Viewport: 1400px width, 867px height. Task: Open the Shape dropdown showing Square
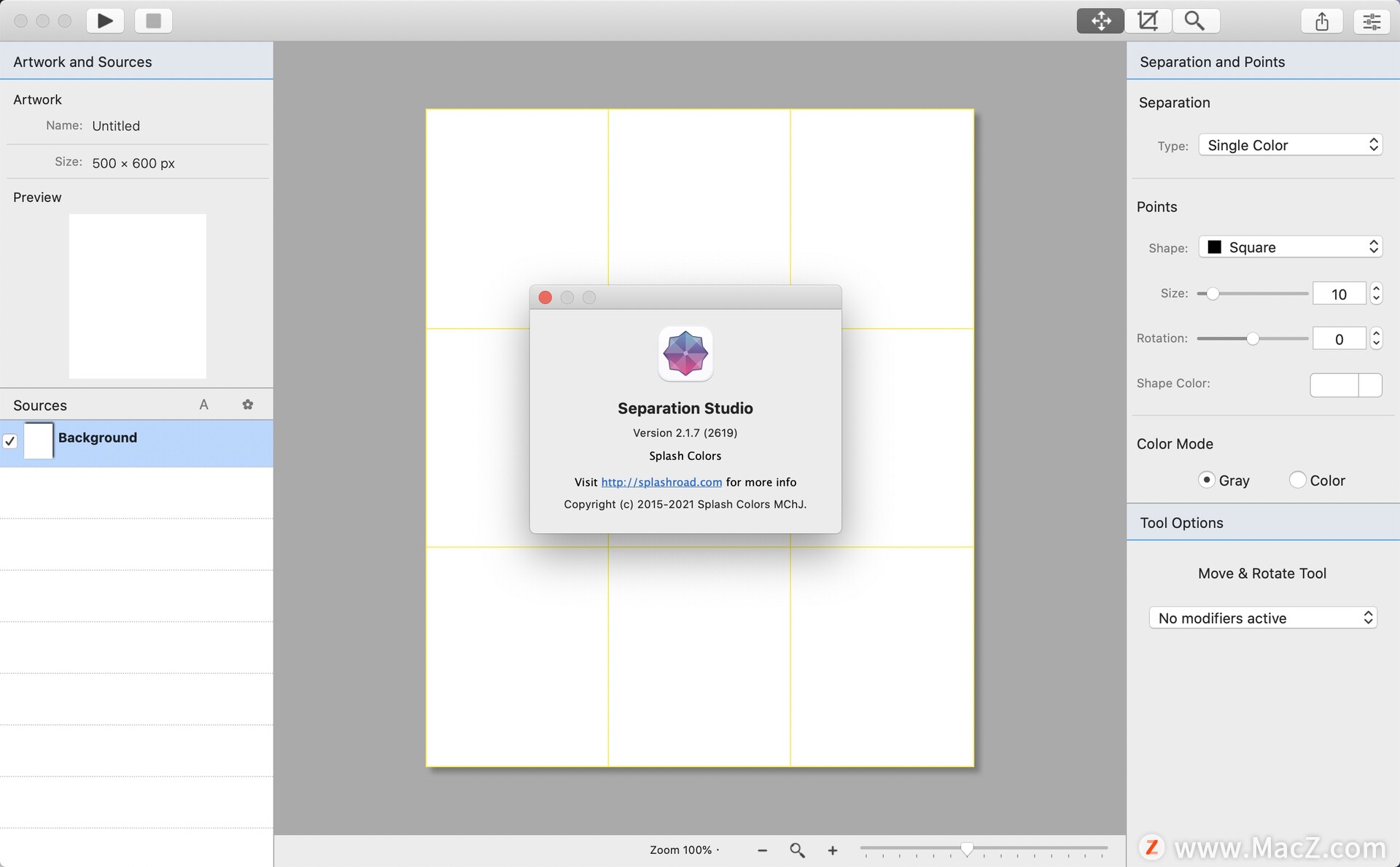click(1290, 247)
